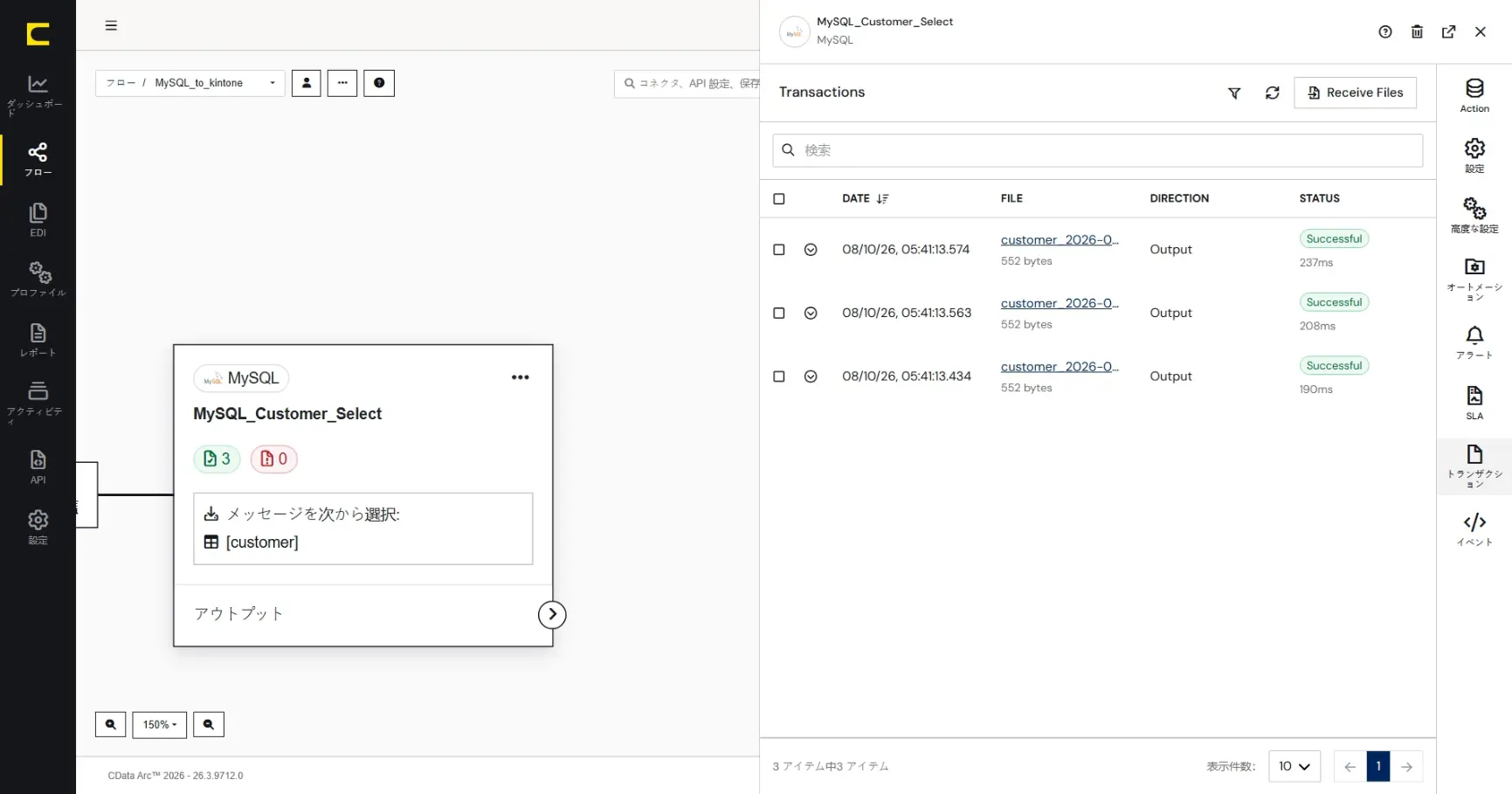The image size is (1512, 794).
Task: Click the Successful status with 237ms
Action: point(1334,238)
